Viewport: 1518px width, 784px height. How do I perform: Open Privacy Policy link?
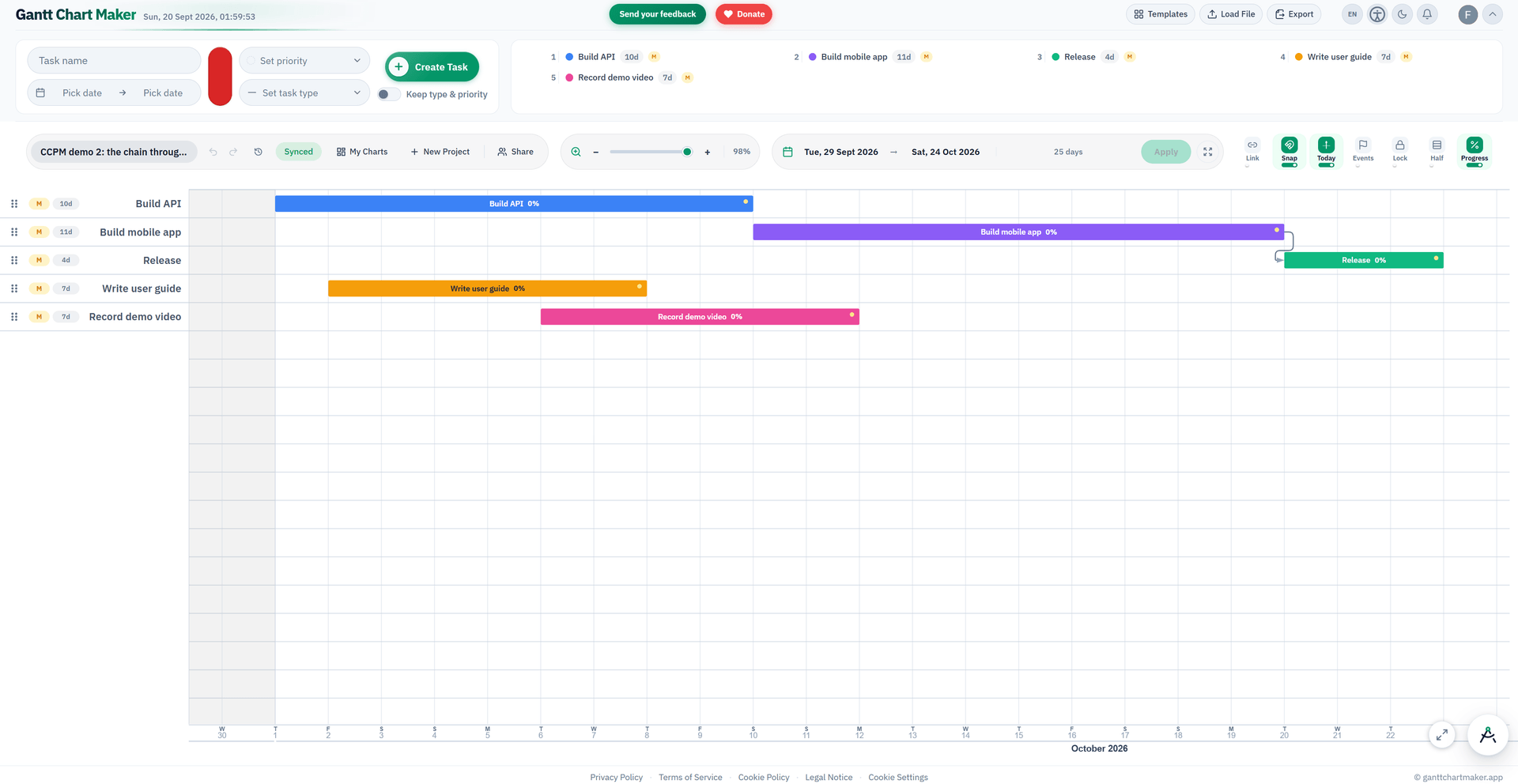(617, 778)
